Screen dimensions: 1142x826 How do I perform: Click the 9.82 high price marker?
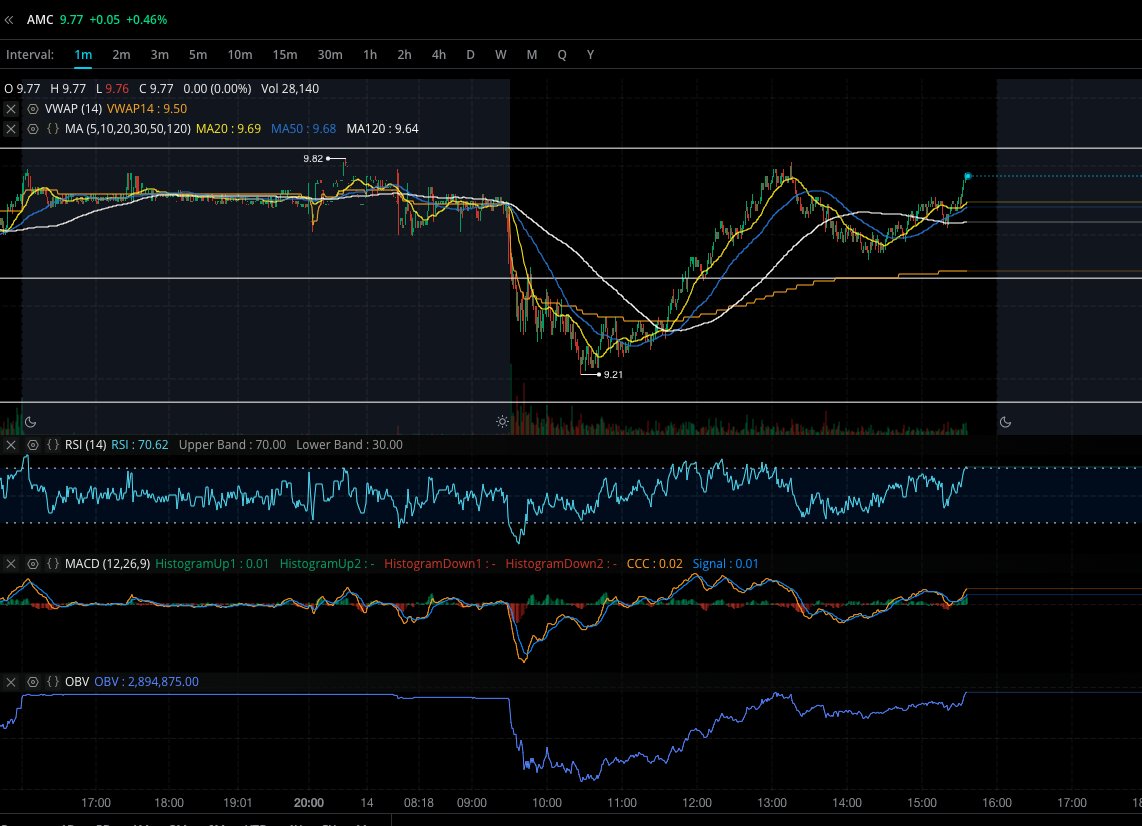(313, 158)
